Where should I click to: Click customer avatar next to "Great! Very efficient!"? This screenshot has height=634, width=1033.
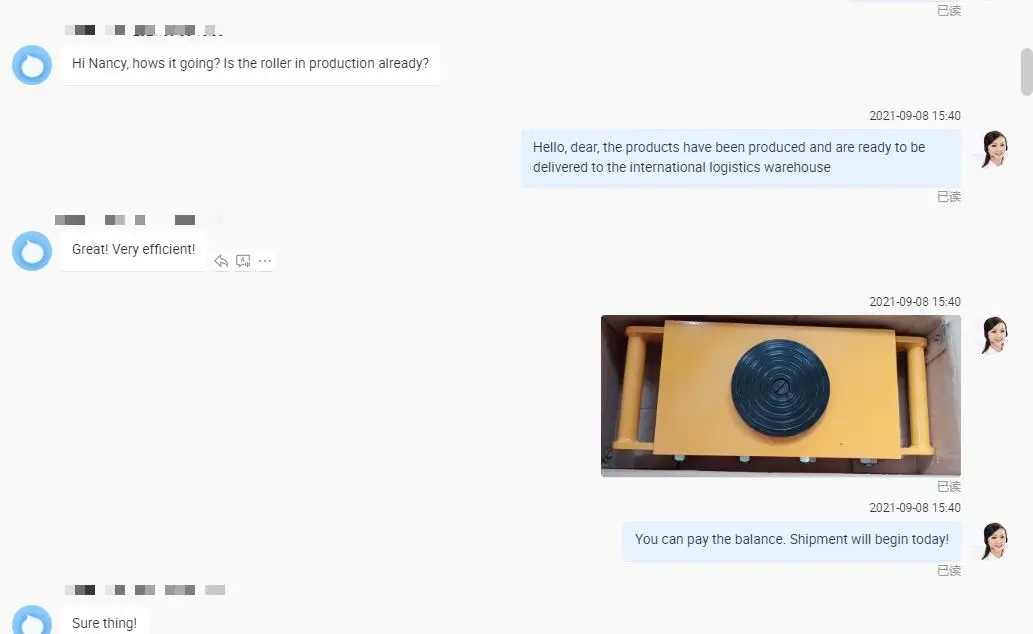[32, 251]
